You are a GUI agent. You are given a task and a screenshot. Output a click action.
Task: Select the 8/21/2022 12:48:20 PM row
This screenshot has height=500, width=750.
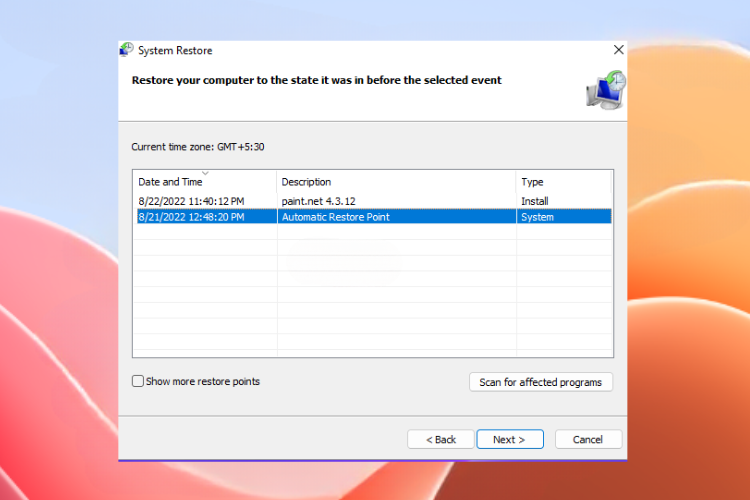(374, 216)
